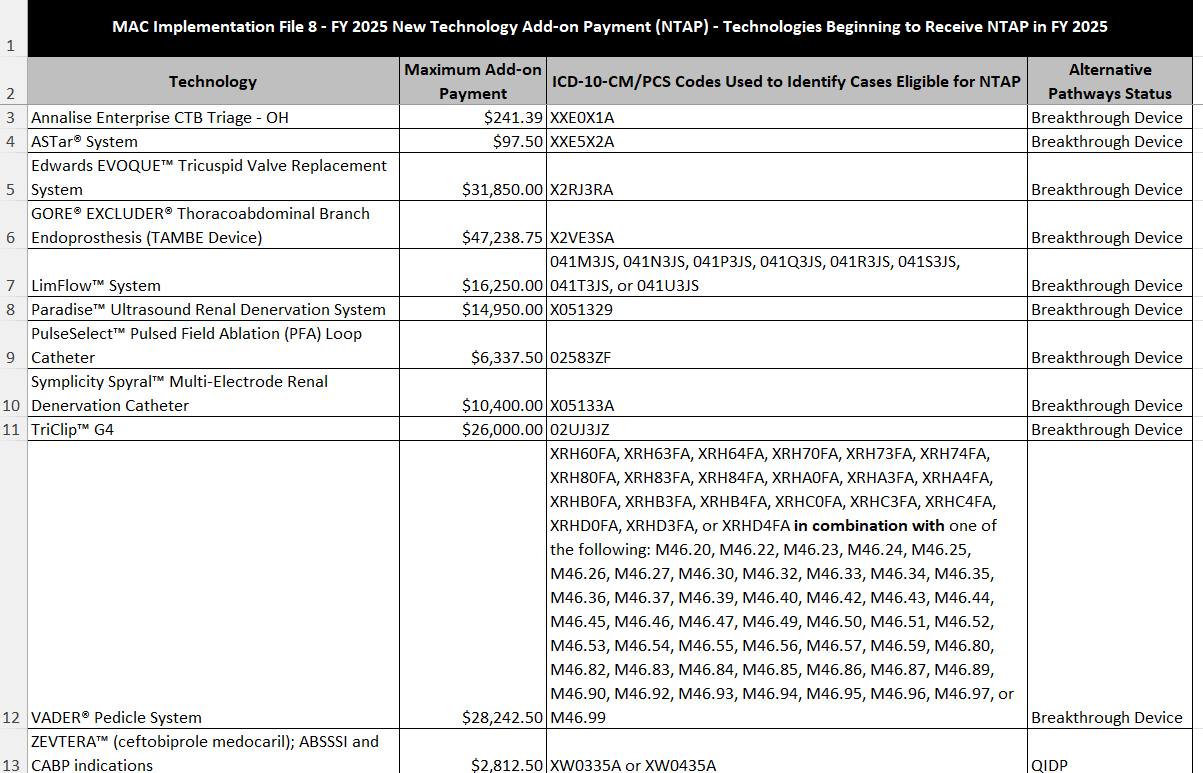Viewport: 1203px width, 773px height.
Task: Click "Breakthrough Device" in the ASTar row
Action: (1107, 141)
